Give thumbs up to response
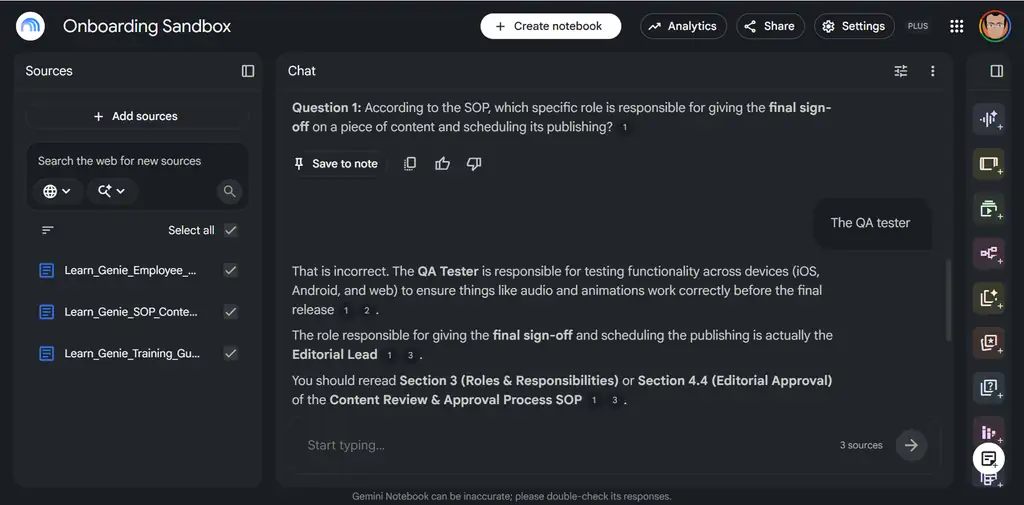This screenshot has height=505, width=1024. click(442, 163)
